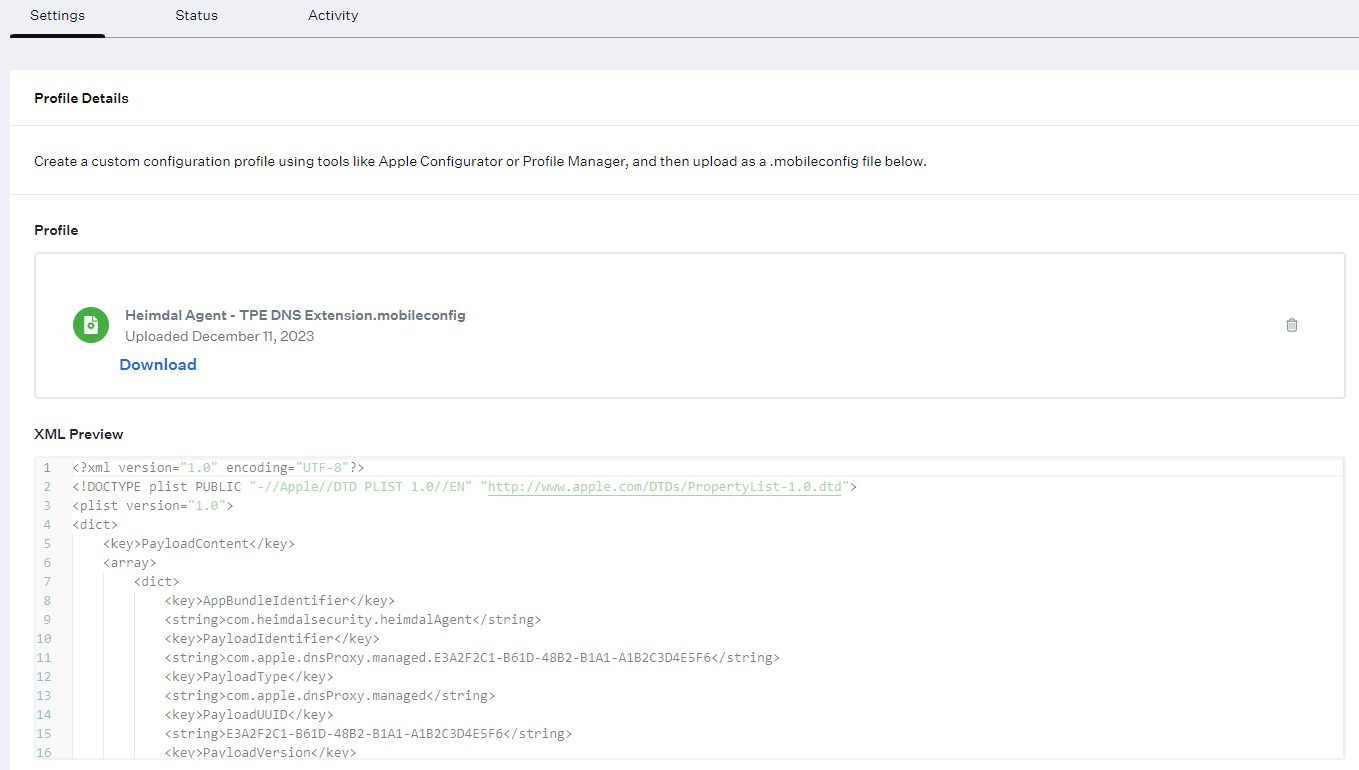This screenshot has width=1359, height=770.
Task: Click the PayloadUUID key line
Action: coord(249,715)
